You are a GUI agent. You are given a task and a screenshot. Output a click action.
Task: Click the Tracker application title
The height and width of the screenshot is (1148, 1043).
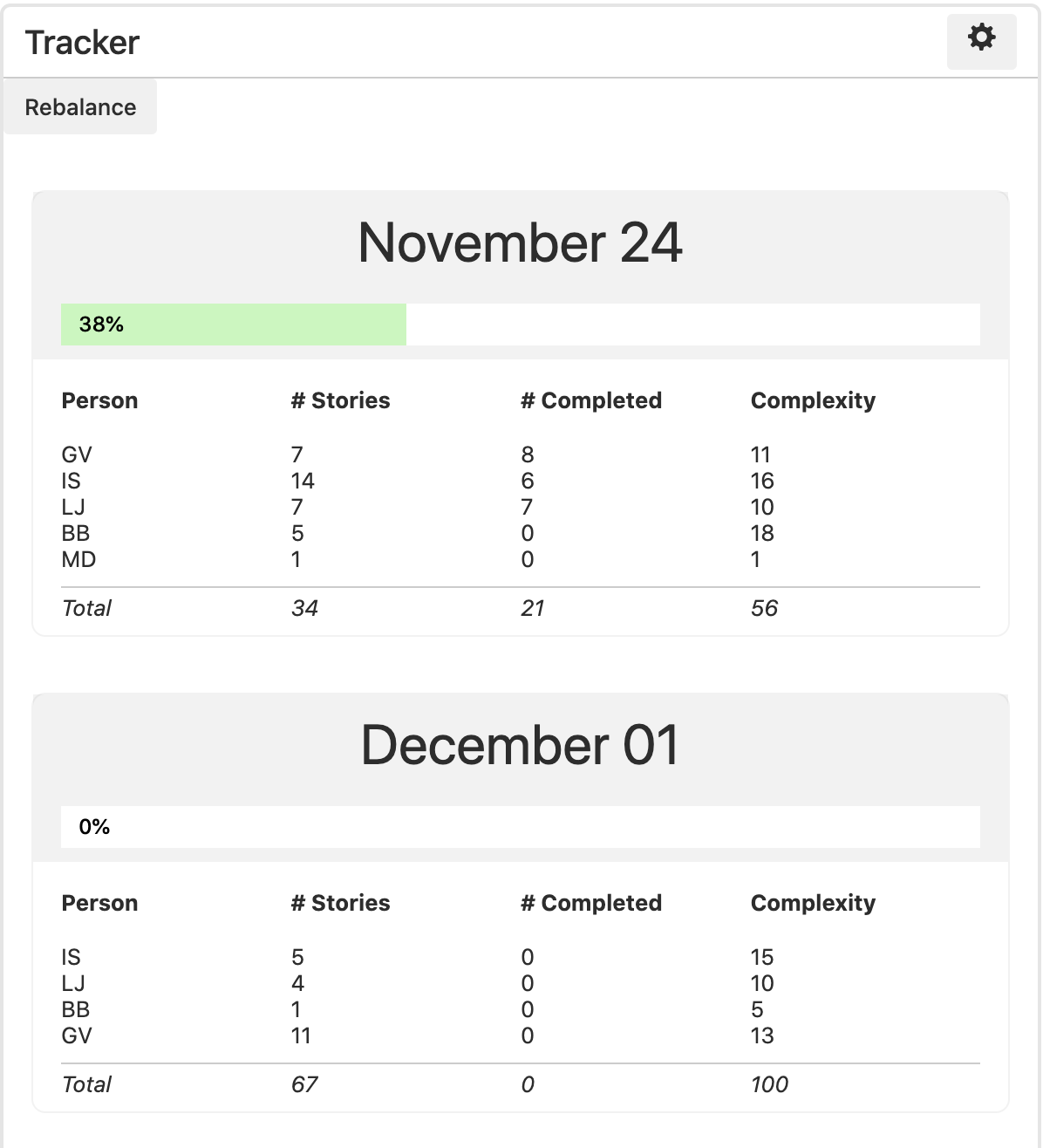83,42
